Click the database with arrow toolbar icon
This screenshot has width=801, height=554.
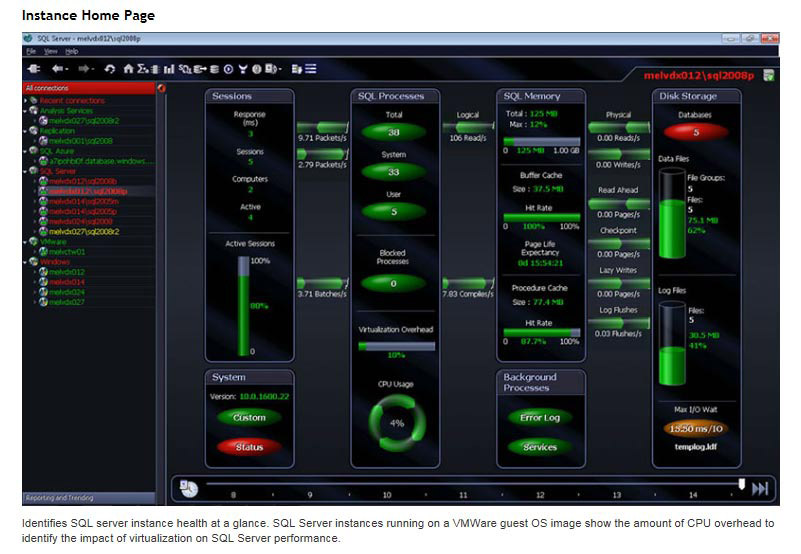[x=200, y=69]
